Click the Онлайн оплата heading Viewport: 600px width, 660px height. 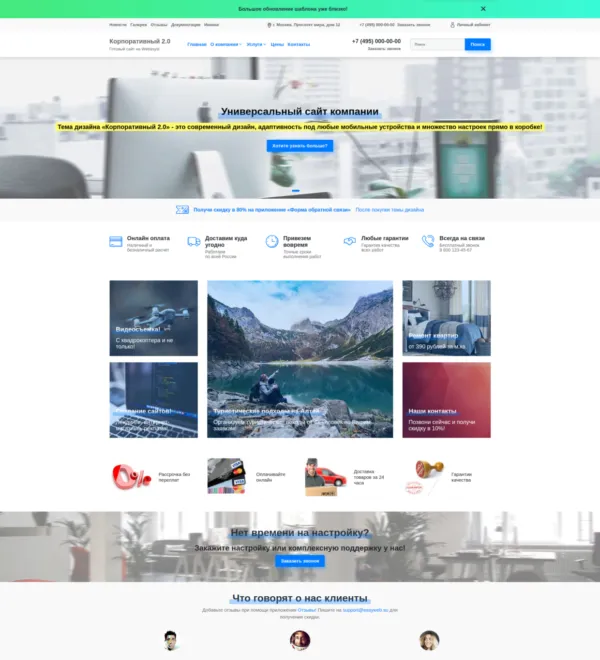(x=148, y=238)
